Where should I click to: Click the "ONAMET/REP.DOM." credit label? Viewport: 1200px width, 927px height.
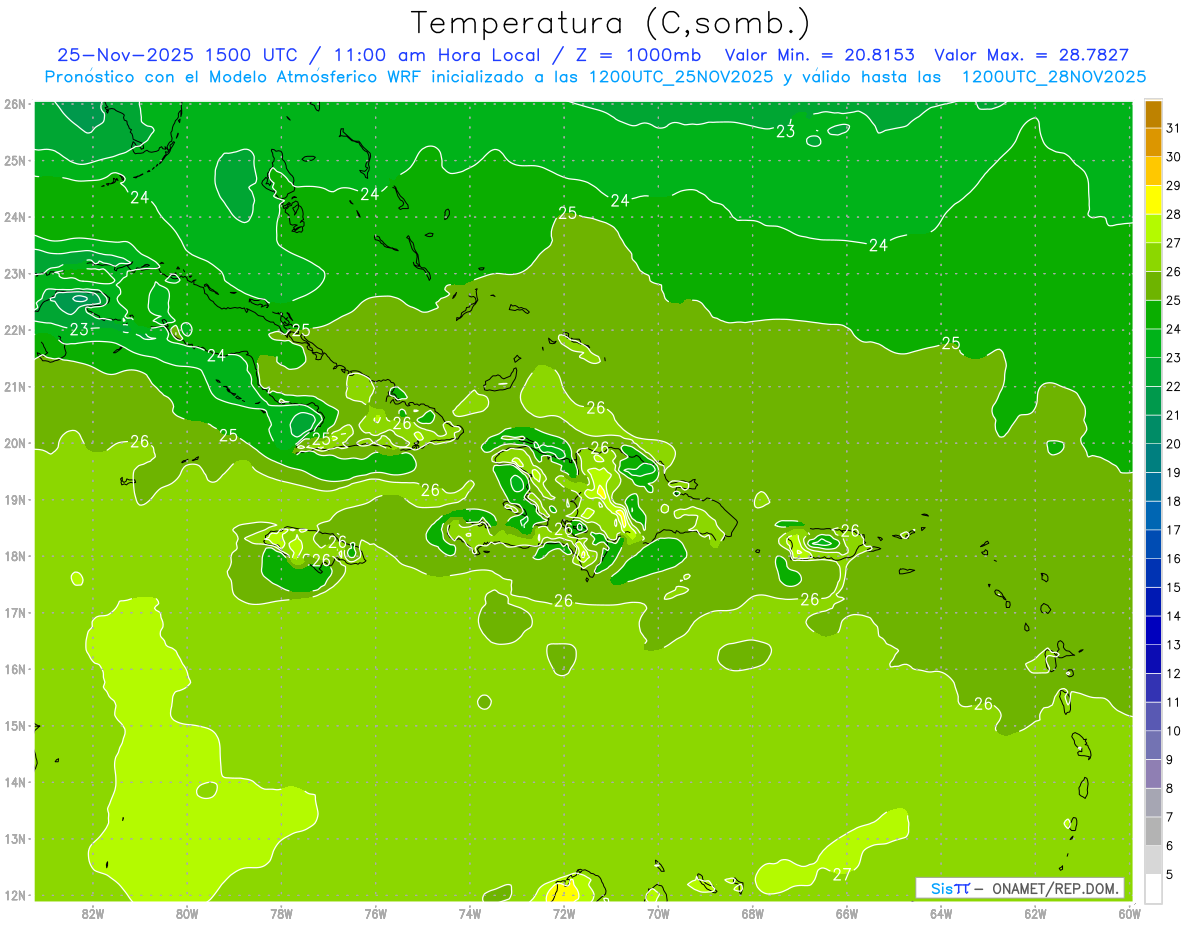(x=1054, y=888)
